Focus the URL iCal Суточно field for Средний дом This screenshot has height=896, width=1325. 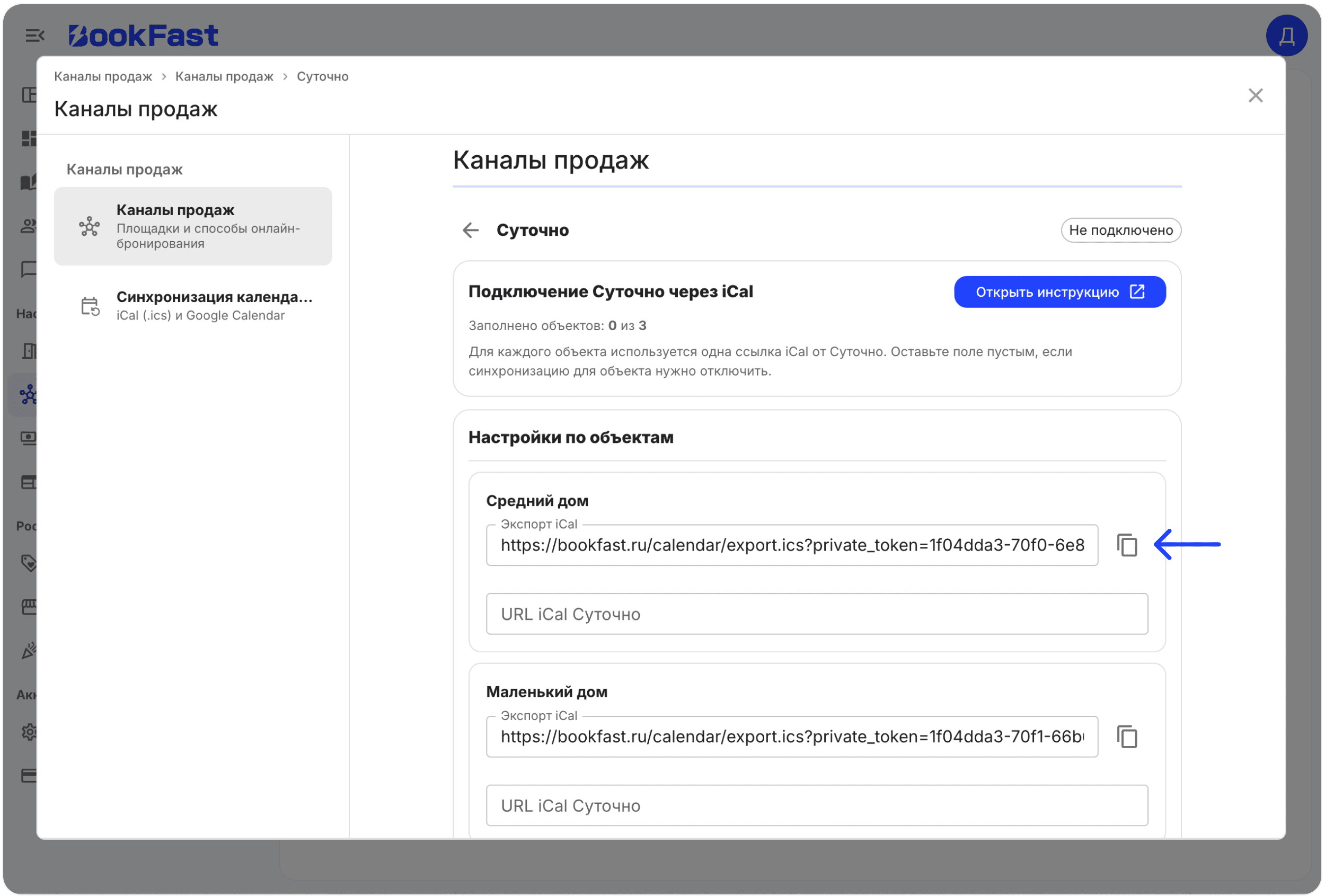(816, 614)
